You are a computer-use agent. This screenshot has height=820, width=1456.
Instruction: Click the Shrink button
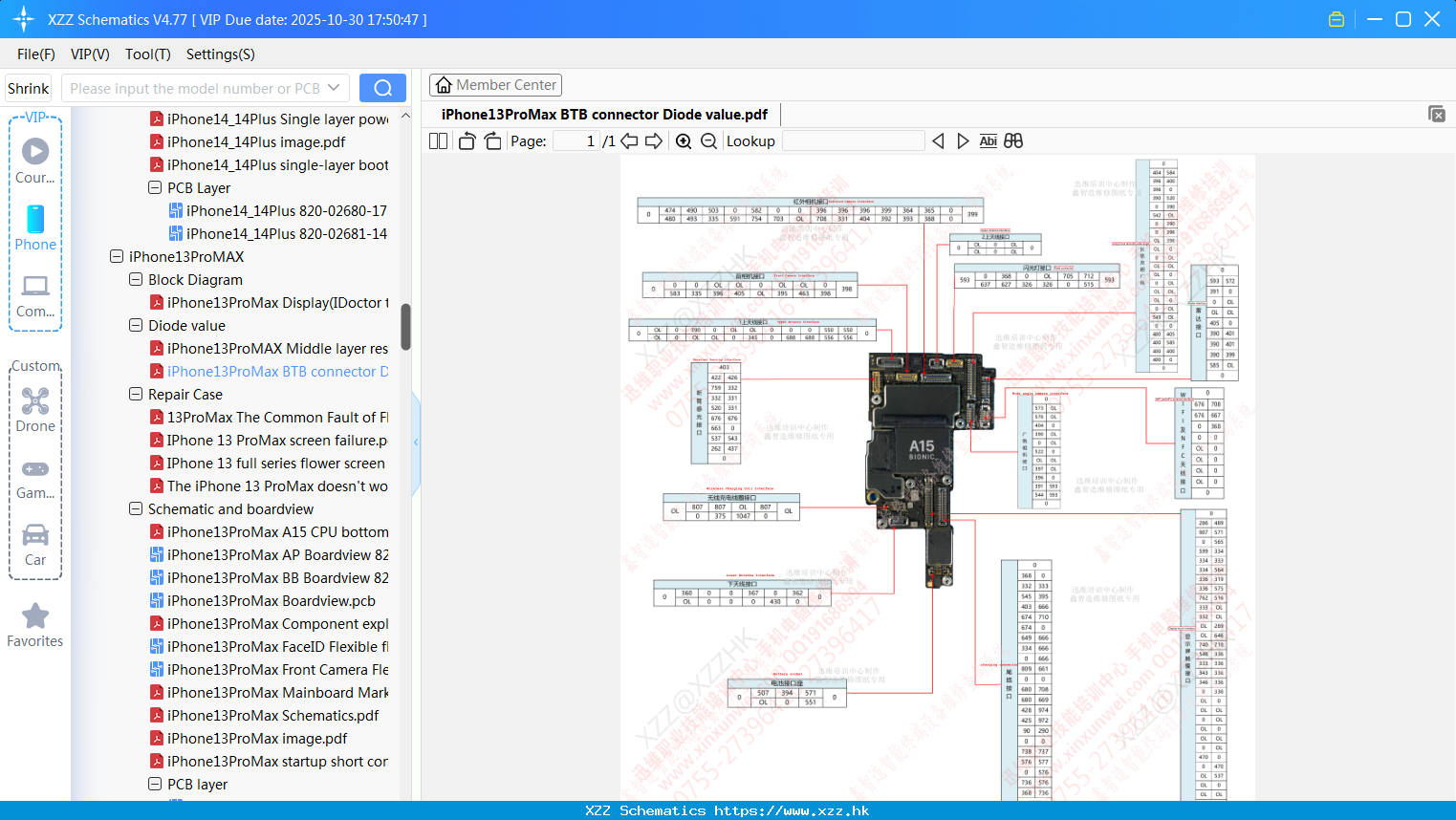(x=29, y=88)
